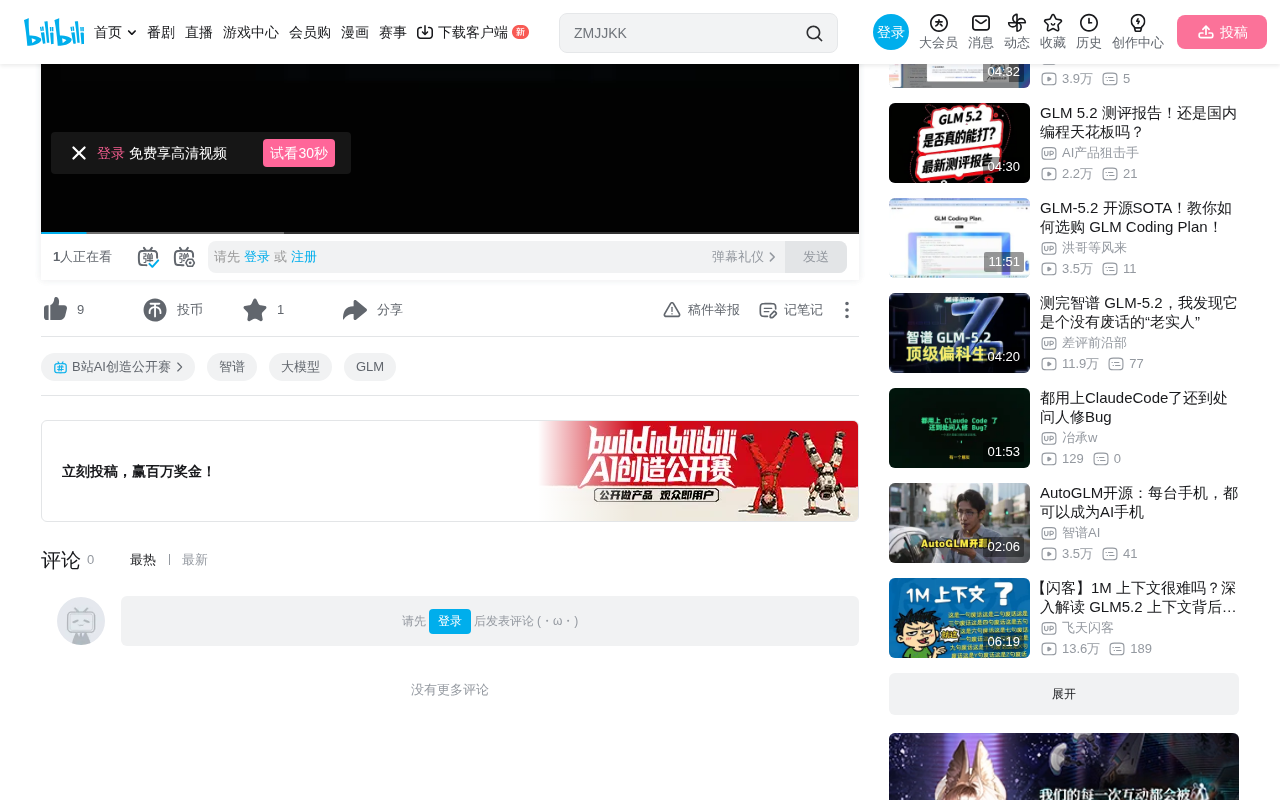Click the blue 登录 avatar button
The width and height of the screenshot is (1280, 800).
891,32
